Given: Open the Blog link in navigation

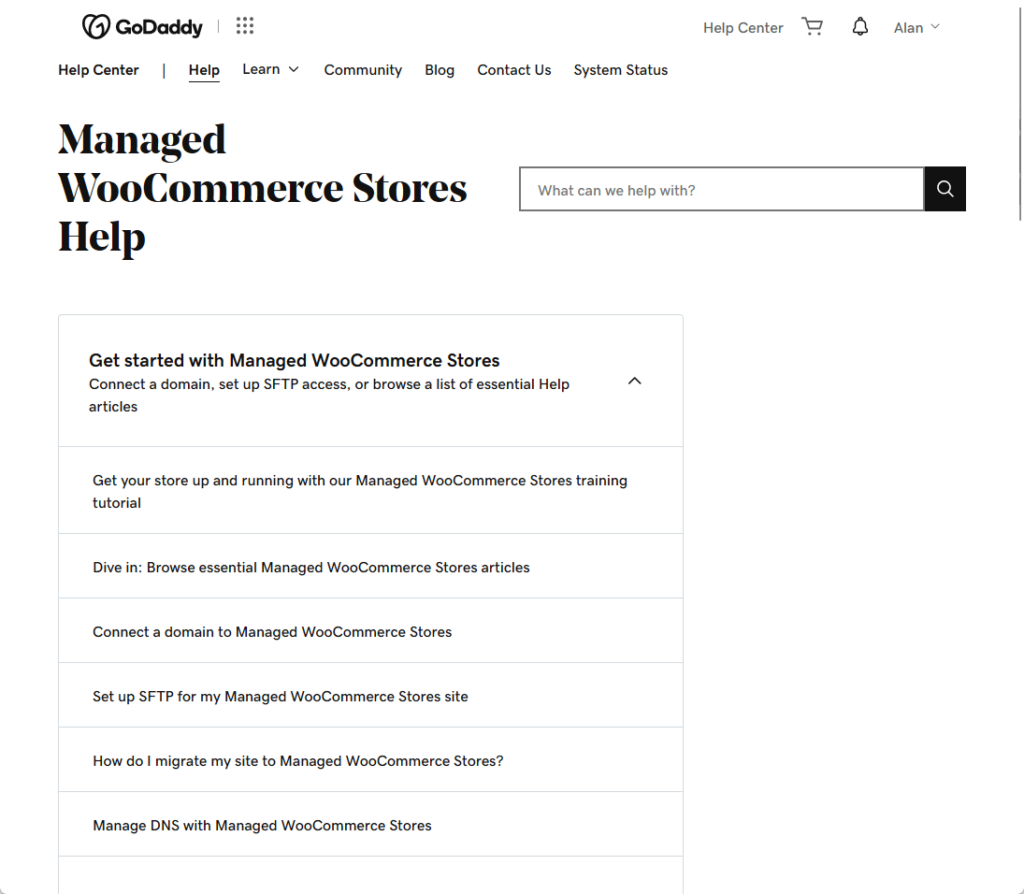Looking at the screenshot, I should tap(440, 70).
